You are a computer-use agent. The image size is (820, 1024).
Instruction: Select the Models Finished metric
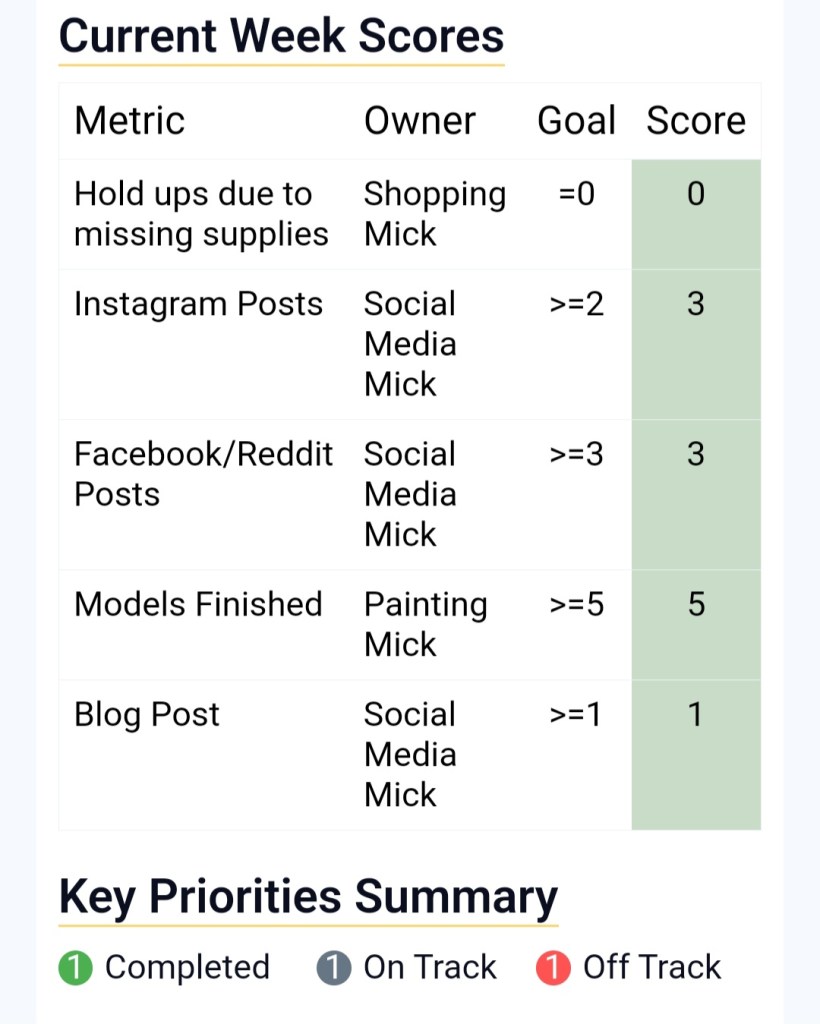tap(198, 604)
